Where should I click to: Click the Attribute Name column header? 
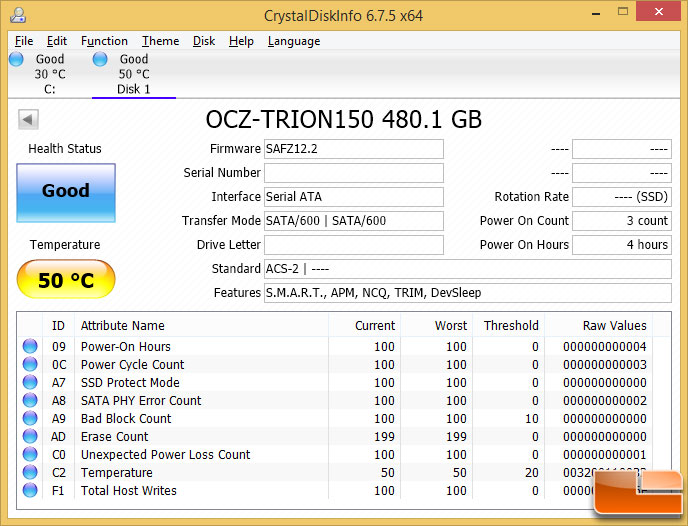[x=201, y=326]
